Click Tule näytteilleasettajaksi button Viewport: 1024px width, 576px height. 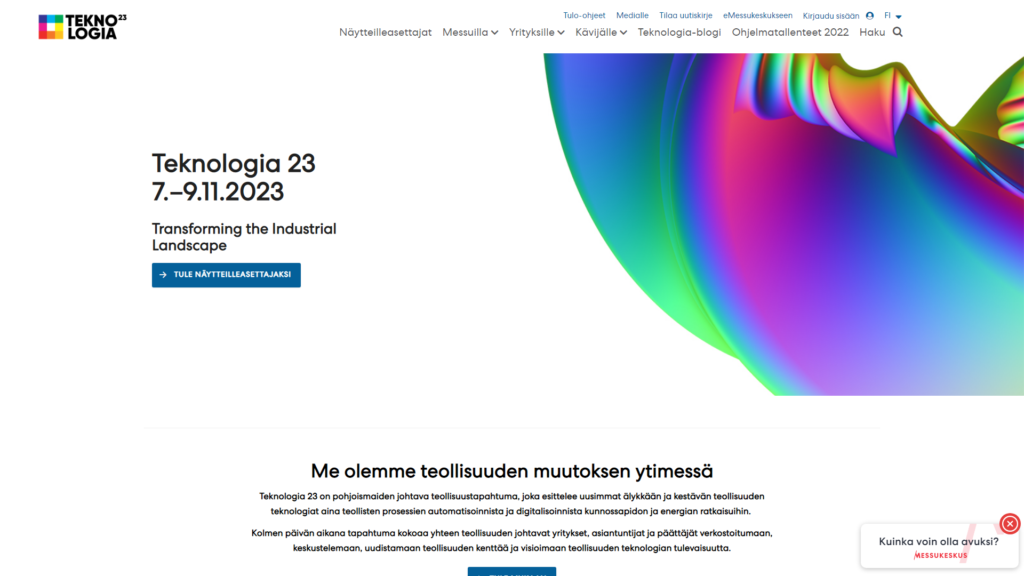pyautogui.click(x=226, y=275)
